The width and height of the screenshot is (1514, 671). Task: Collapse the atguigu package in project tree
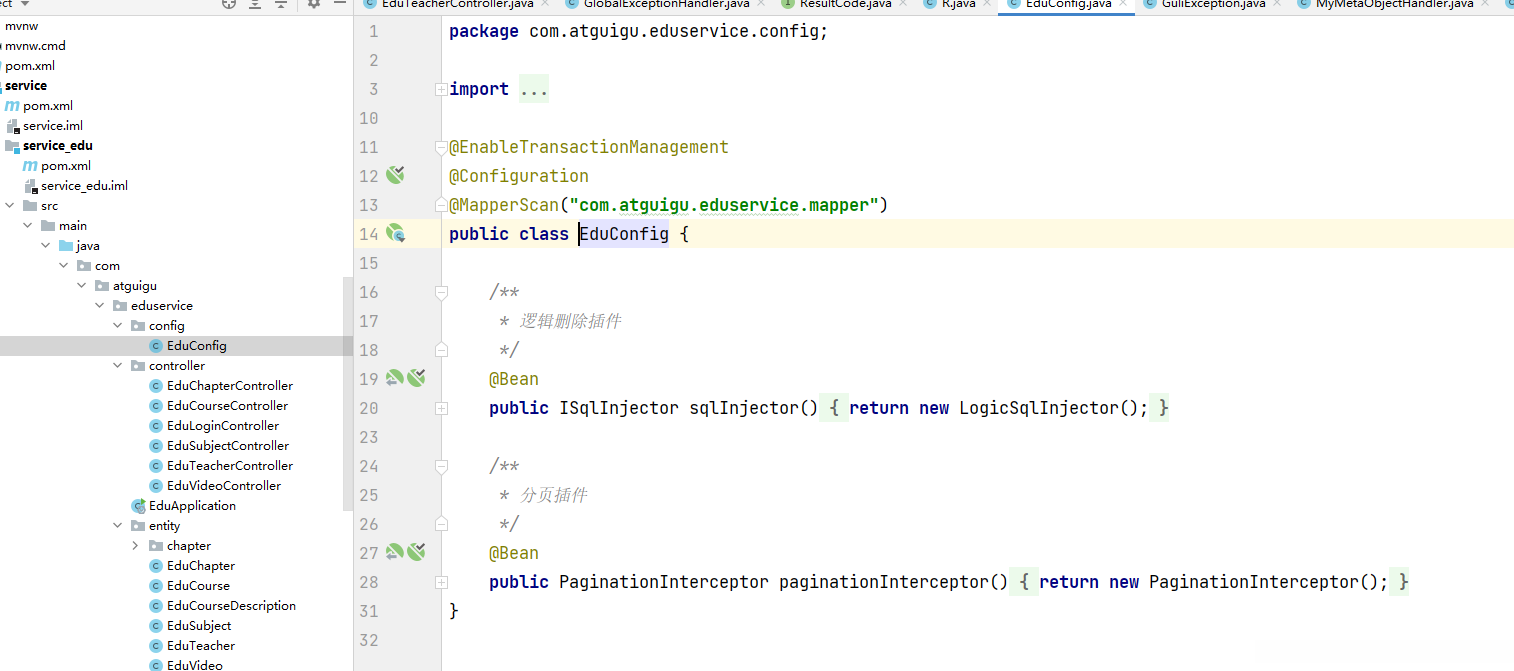coord(82,286)
